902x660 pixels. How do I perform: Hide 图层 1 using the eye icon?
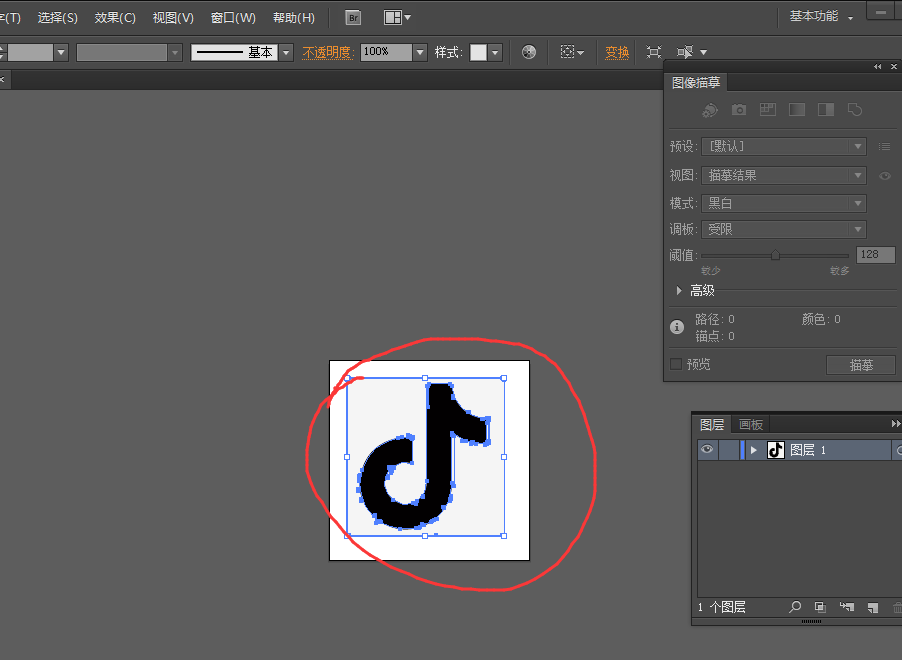[707, 450]
